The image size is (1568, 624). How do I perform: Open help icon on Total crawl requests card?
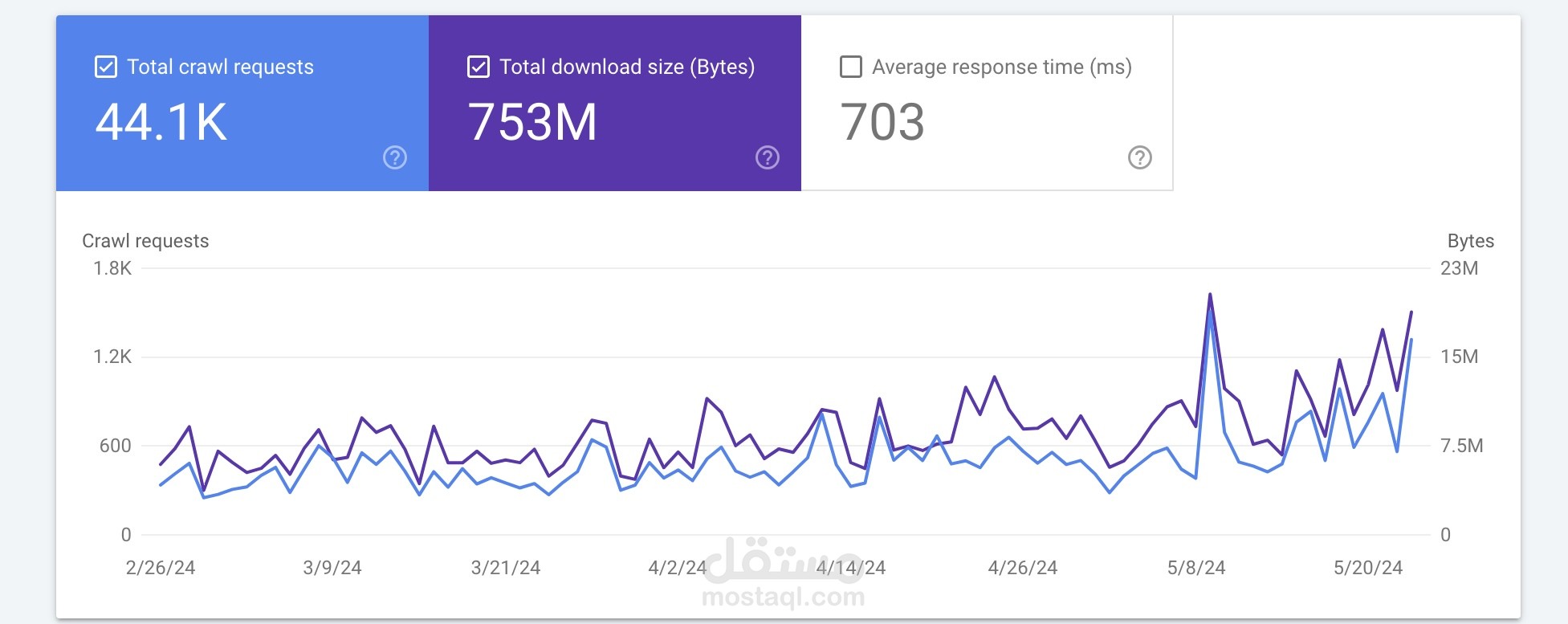395,157
